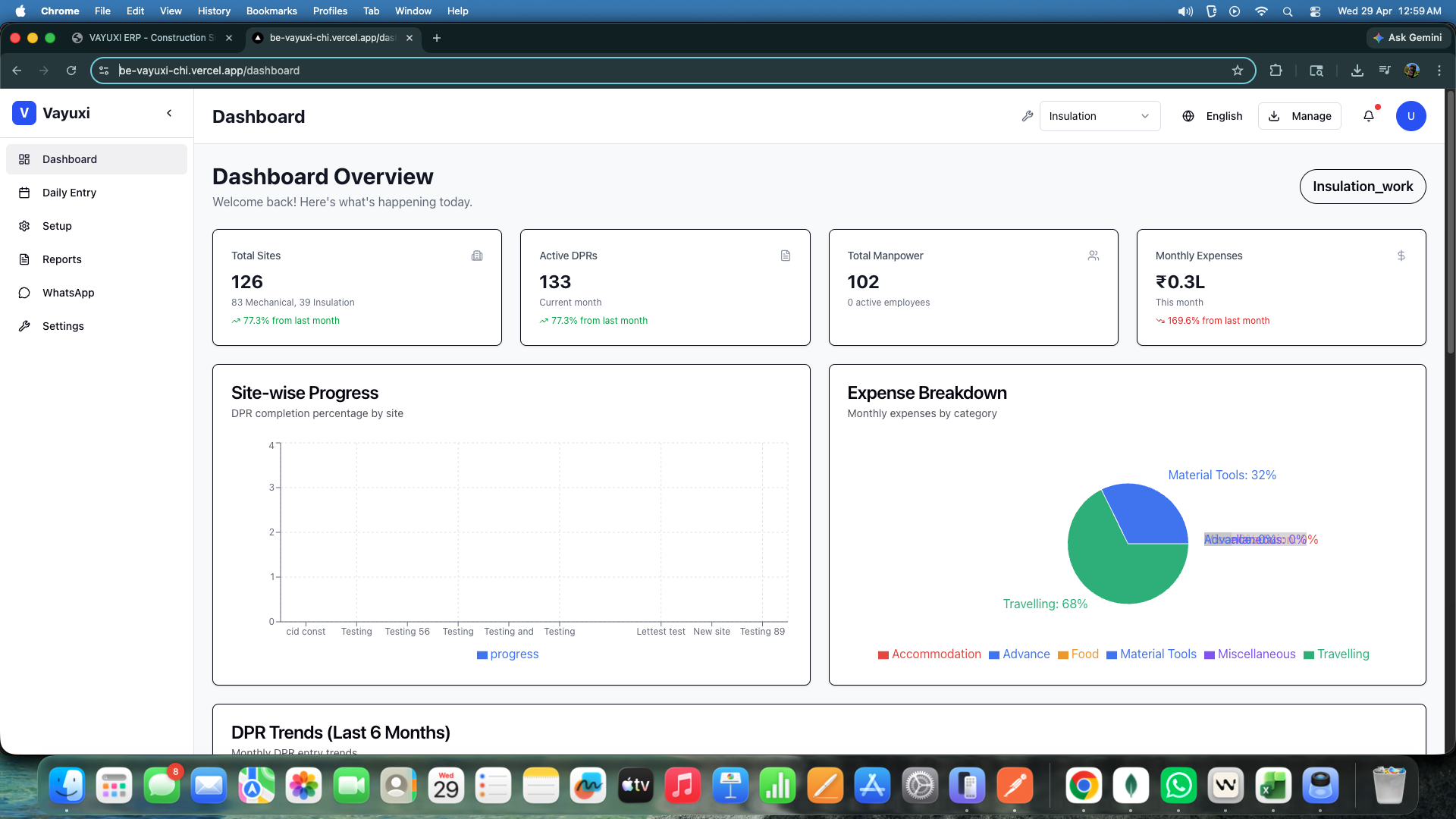Viewport: 1456px width, 819px height.
Task: Click the Insulation_work pill button
Action: [1363, 187]
